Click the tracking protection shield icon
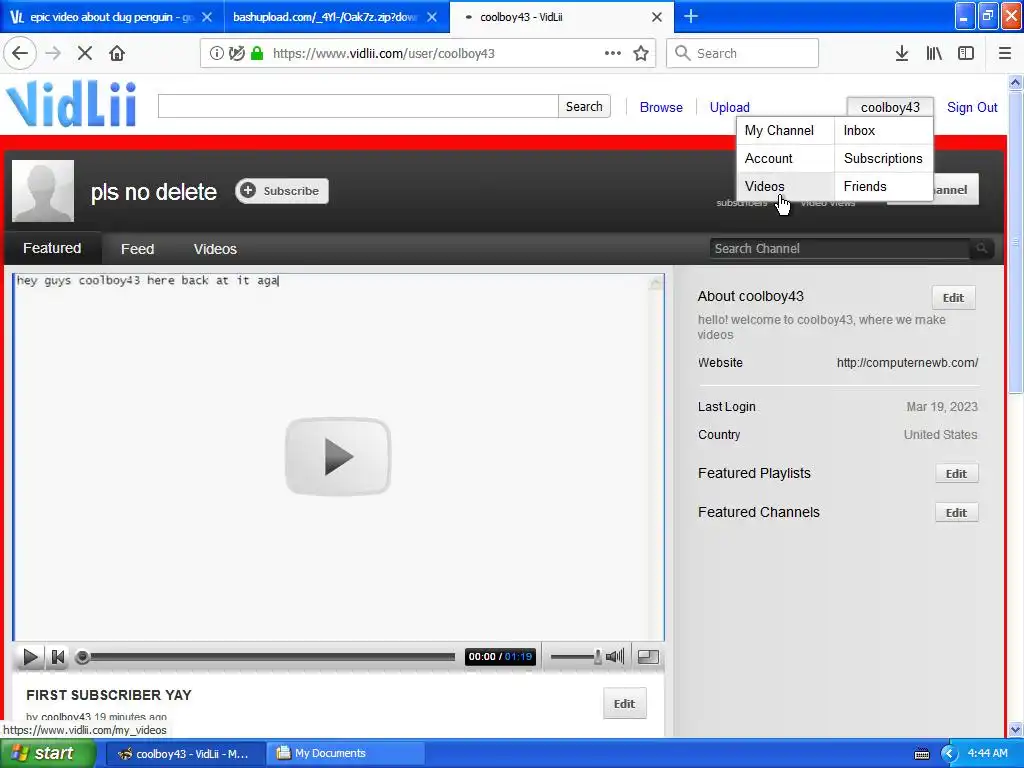Screen dimensions: 1024x768 tap(237, 53)
